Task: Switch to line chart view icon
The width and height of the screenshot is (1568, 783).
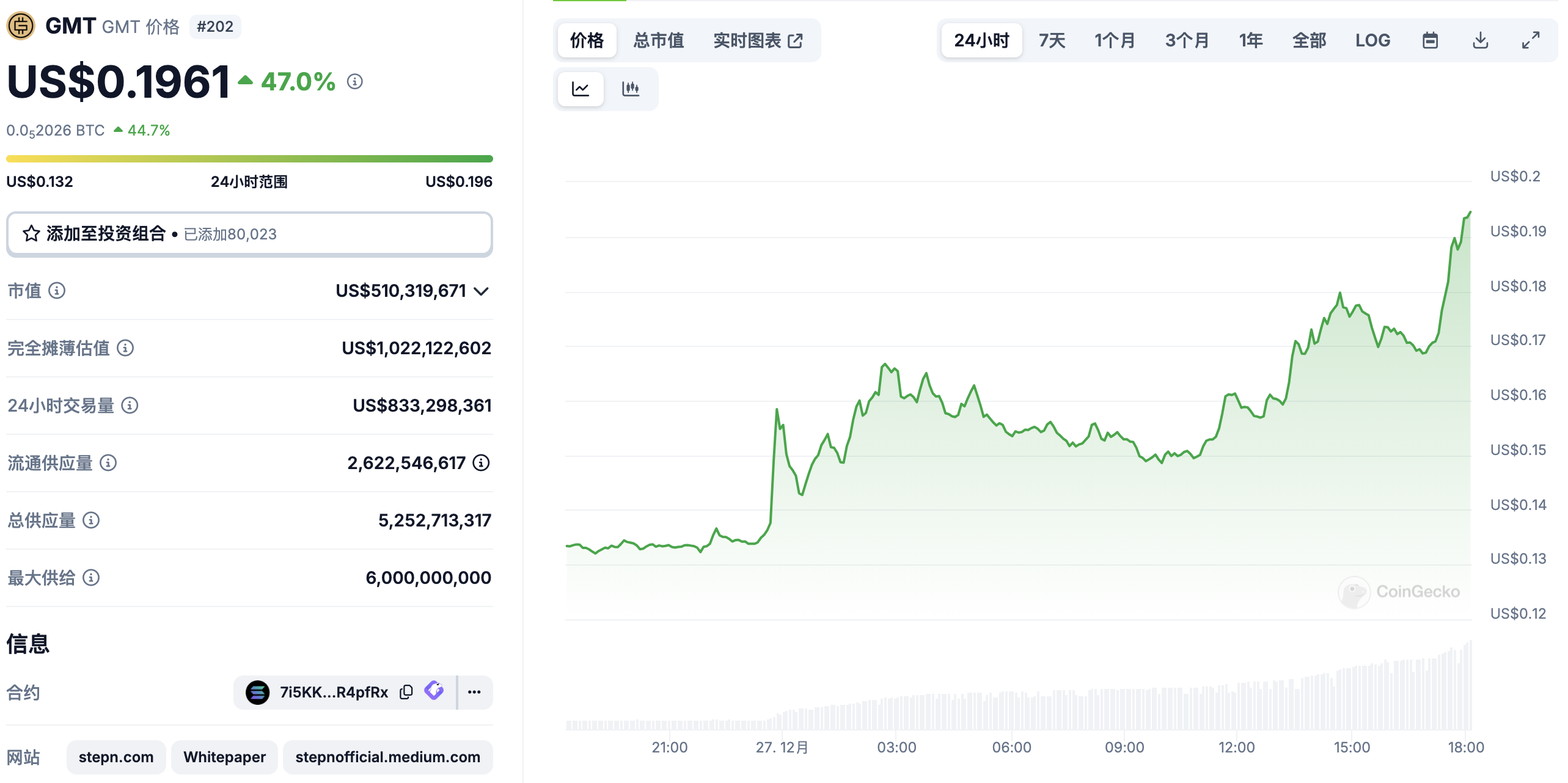Action: tap(580, 89)
